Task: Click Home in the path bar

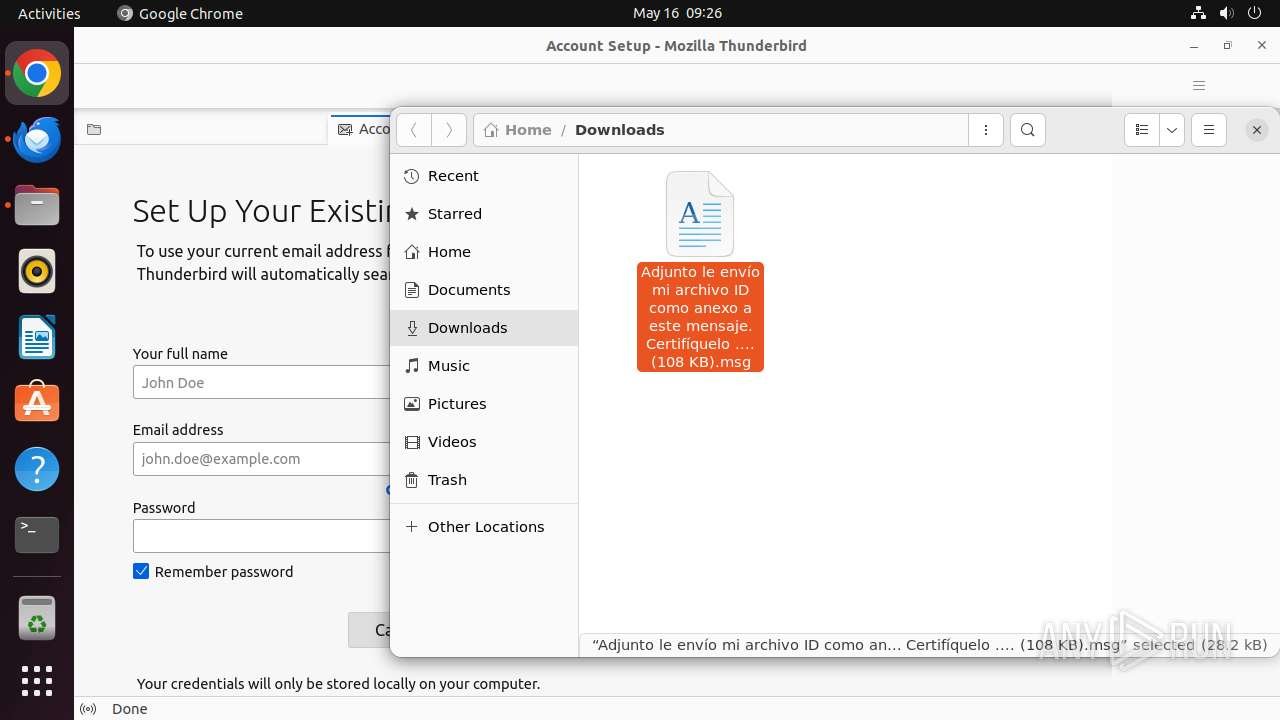Action: tap(518, 130)
